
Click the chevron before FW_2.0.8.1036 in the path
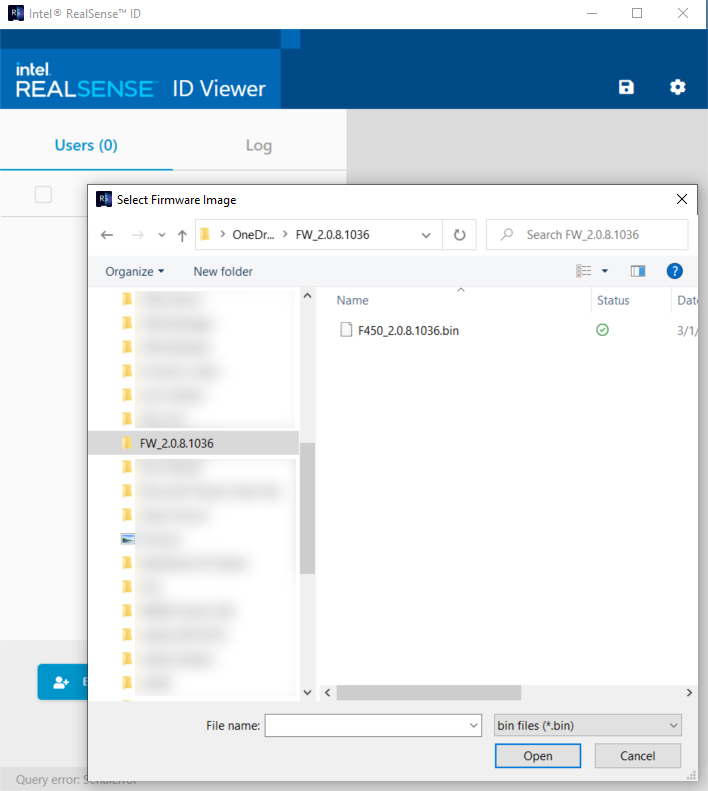[x=285, y=234]
